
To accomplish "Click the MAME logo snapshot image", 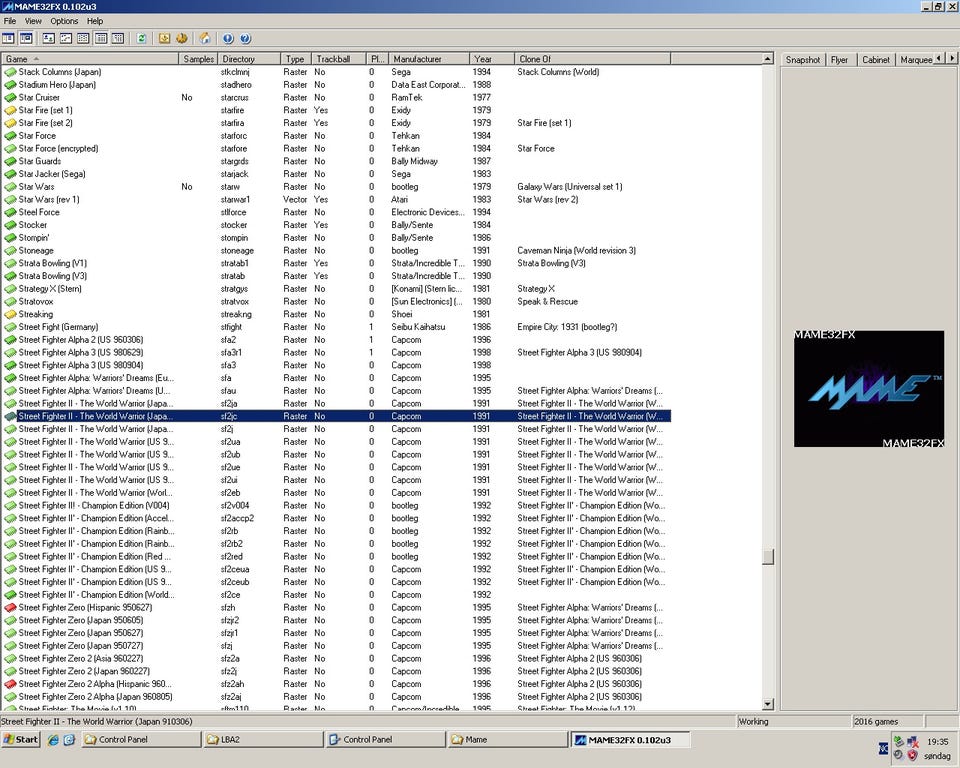I will point(869,388).
